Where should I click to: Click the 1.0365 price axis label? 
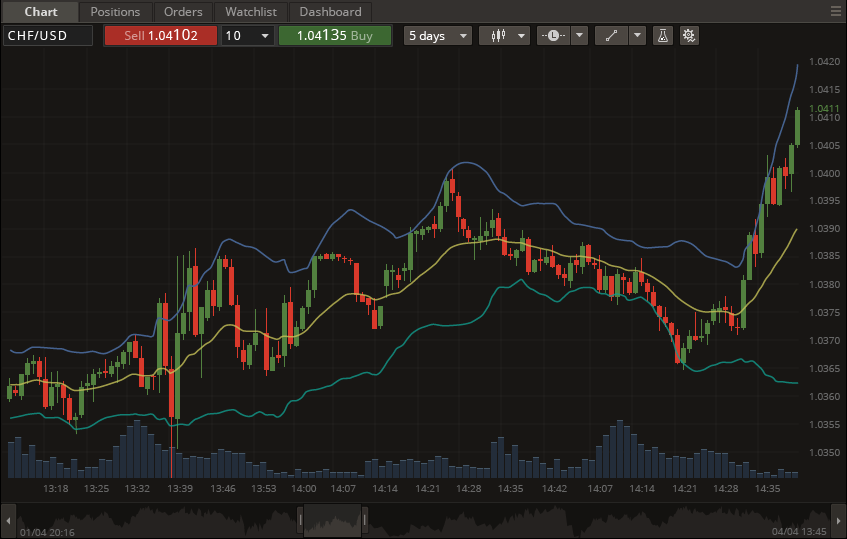point(824,368)
